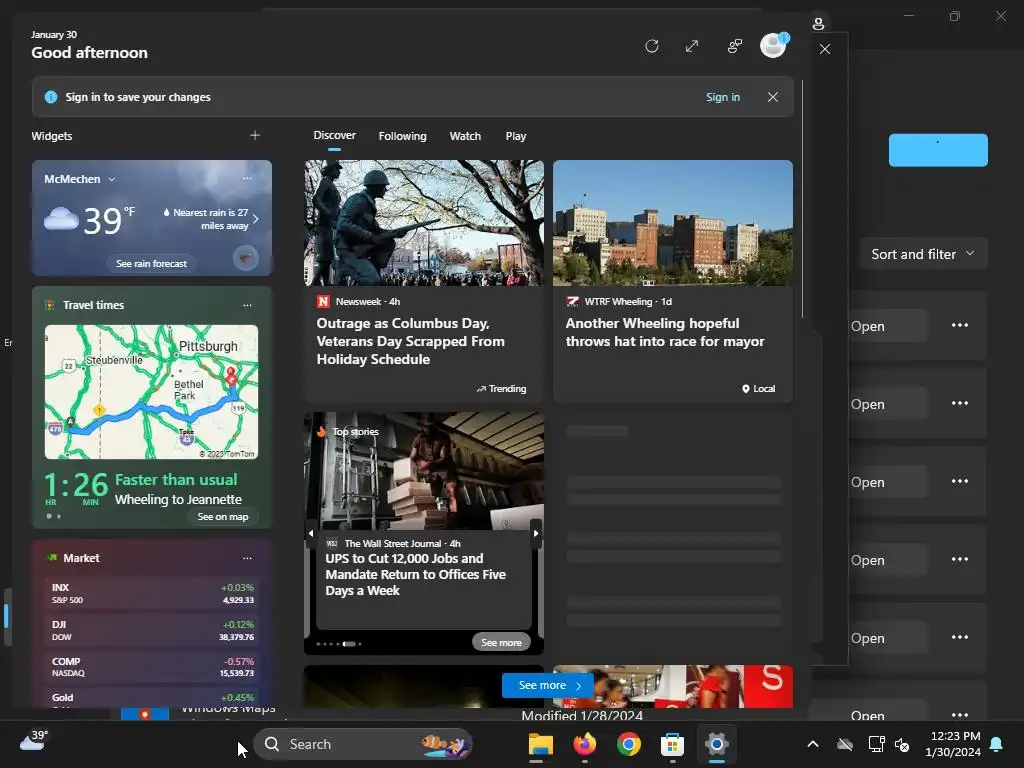Click the blue button in Settings window

(x=938, y=150)
